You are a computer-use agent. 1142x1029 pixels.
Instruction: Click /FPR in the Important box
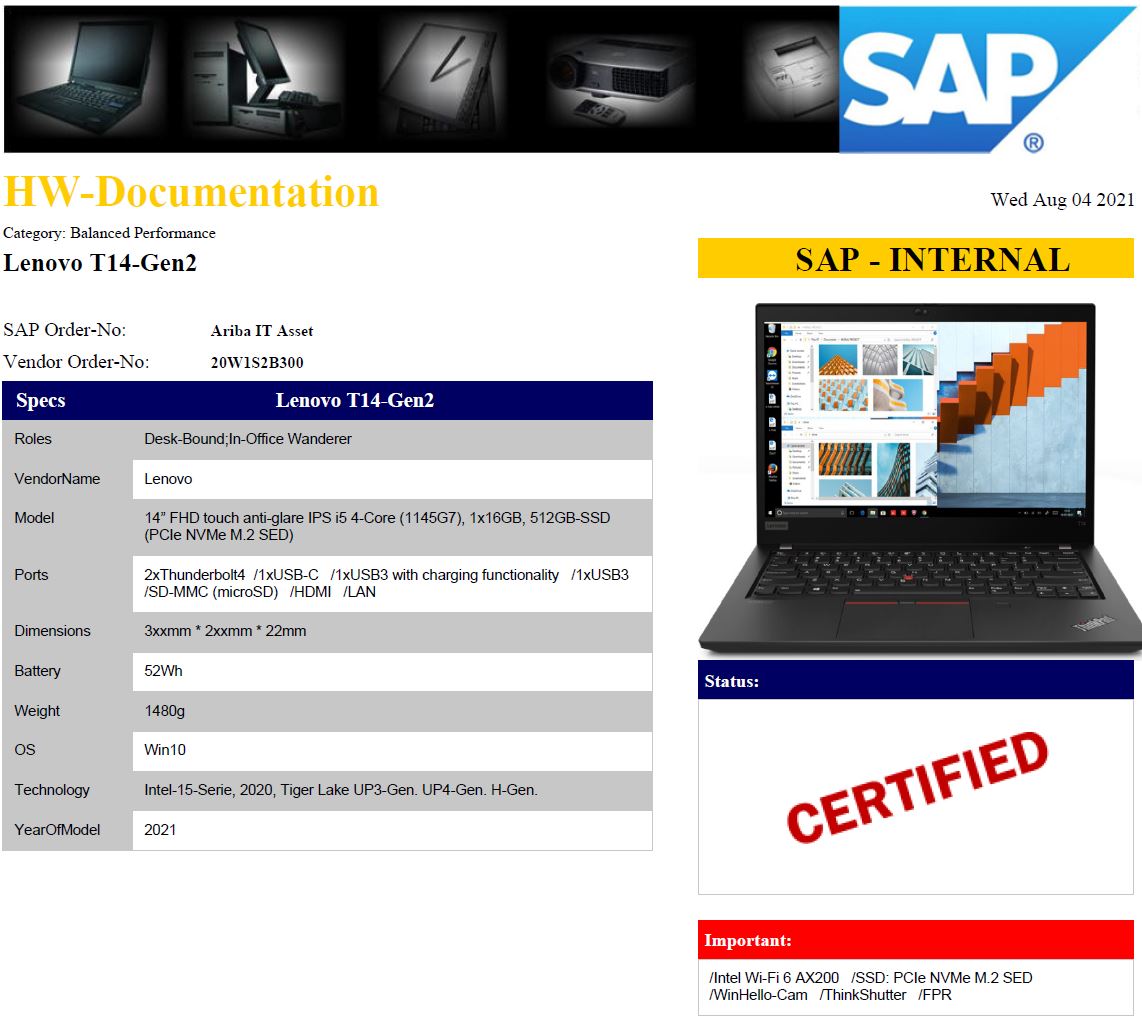pos(934,996)
